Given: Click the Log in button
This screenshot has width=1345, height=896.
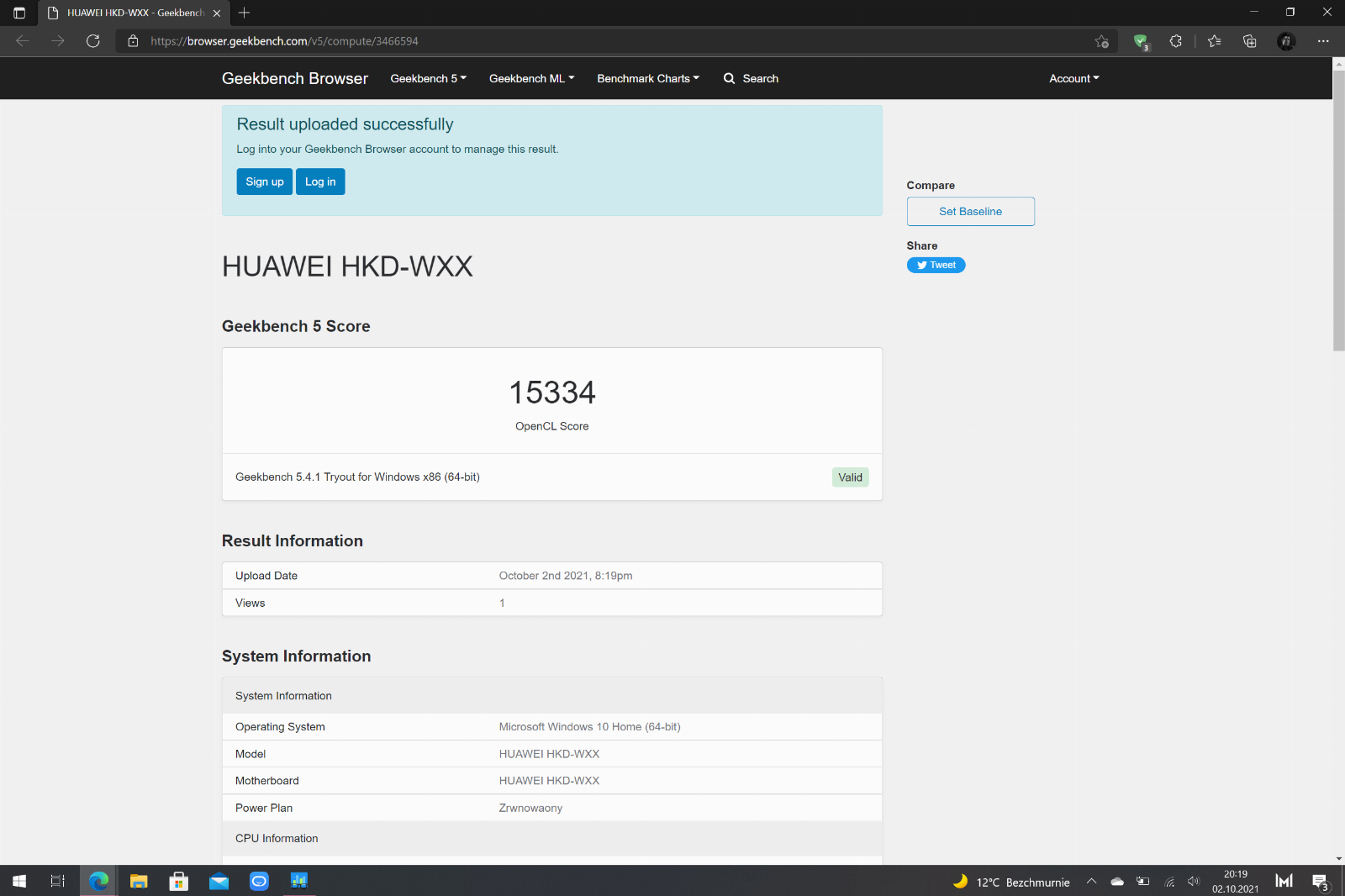Looking at the screenshot, I should tap(320, 182).
